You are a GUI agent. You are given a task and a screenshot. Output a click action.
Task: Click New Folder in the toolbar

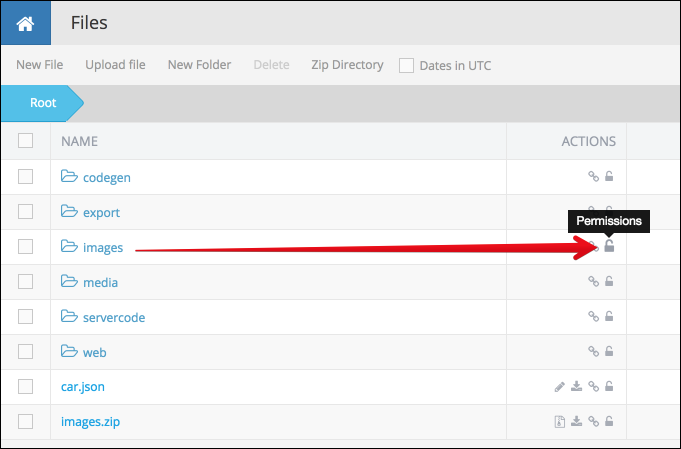tap(199, 65)
